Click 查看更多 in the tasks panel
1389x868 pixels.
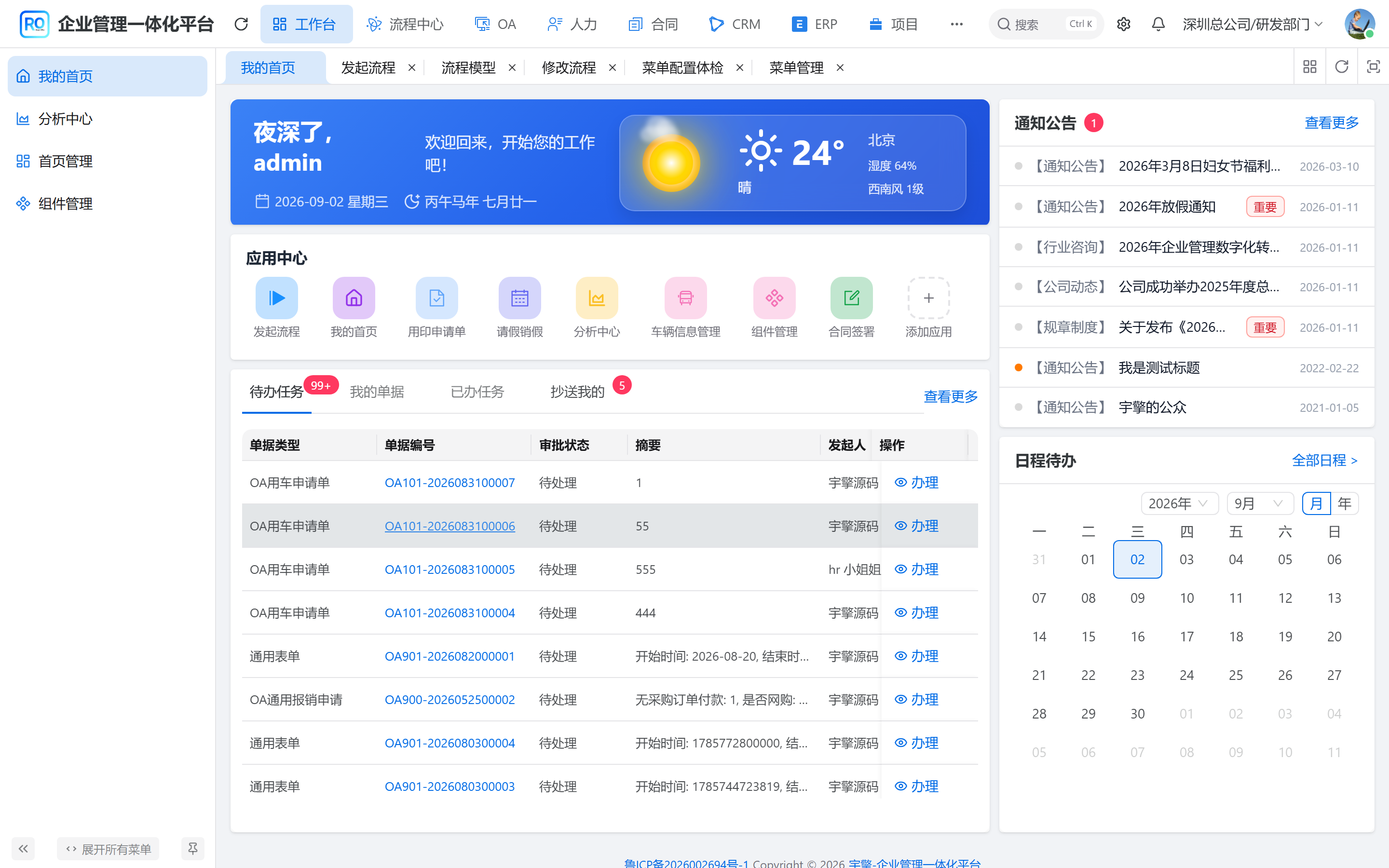[951, 396]
